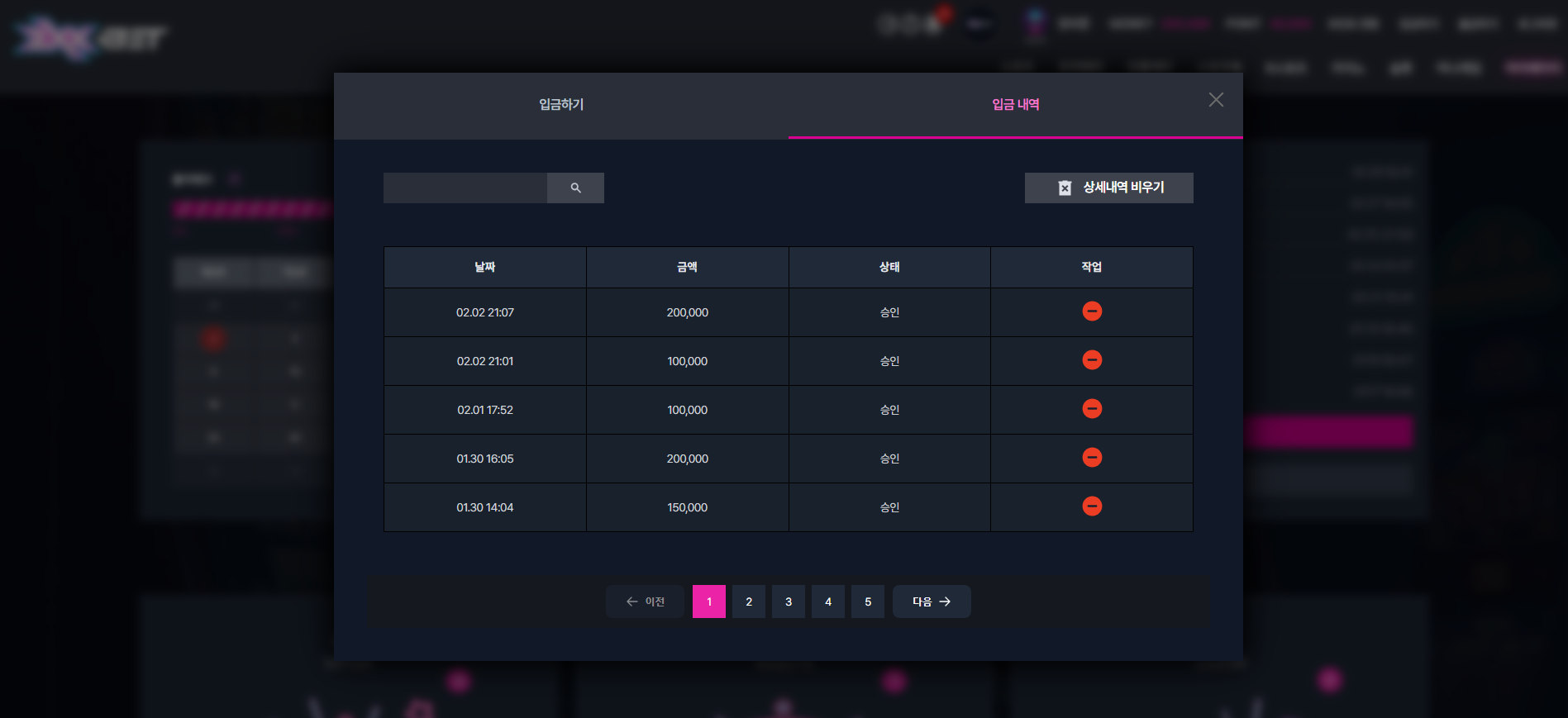The image size is (1568, 718).
Task: Click the 이전 previous page button
Action: pos(645,602)
